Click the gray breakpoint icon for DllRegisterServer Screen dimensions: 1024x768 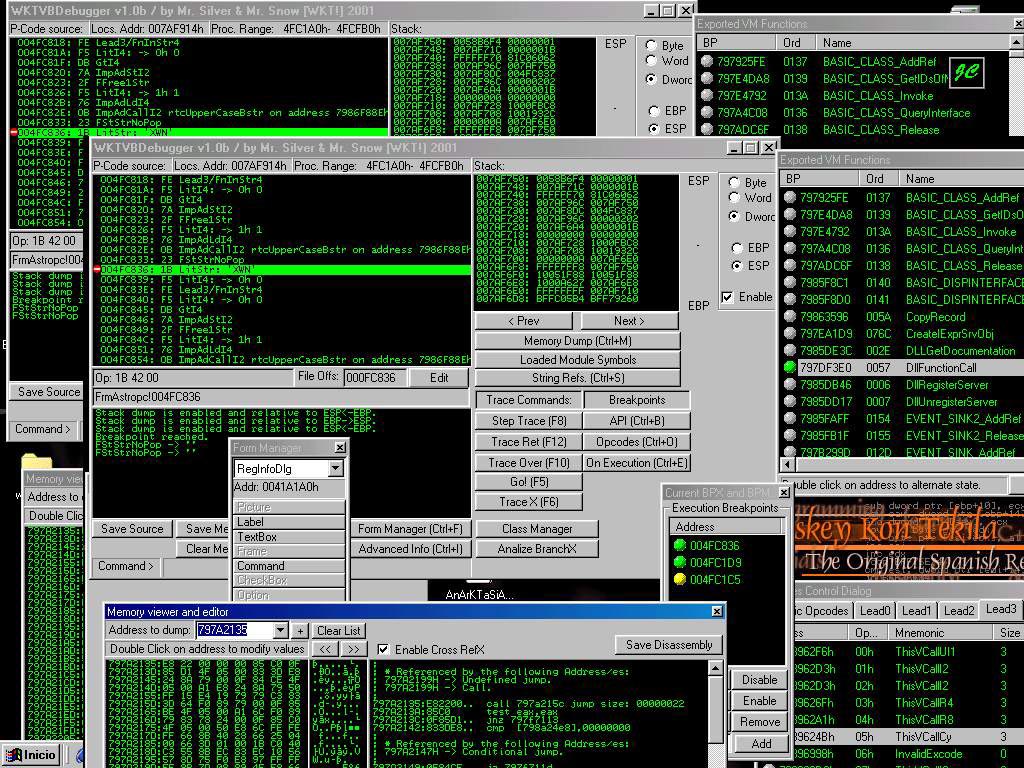point(790,385)
